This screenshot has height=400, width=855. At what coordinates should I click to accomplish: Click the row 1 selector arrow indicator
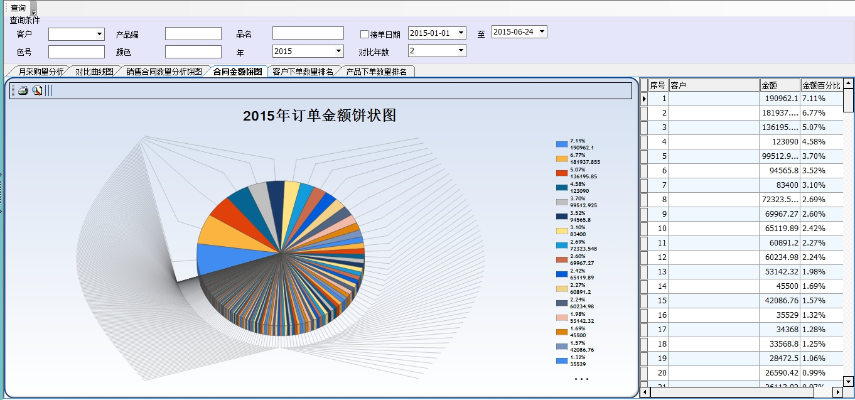(645, 99)
